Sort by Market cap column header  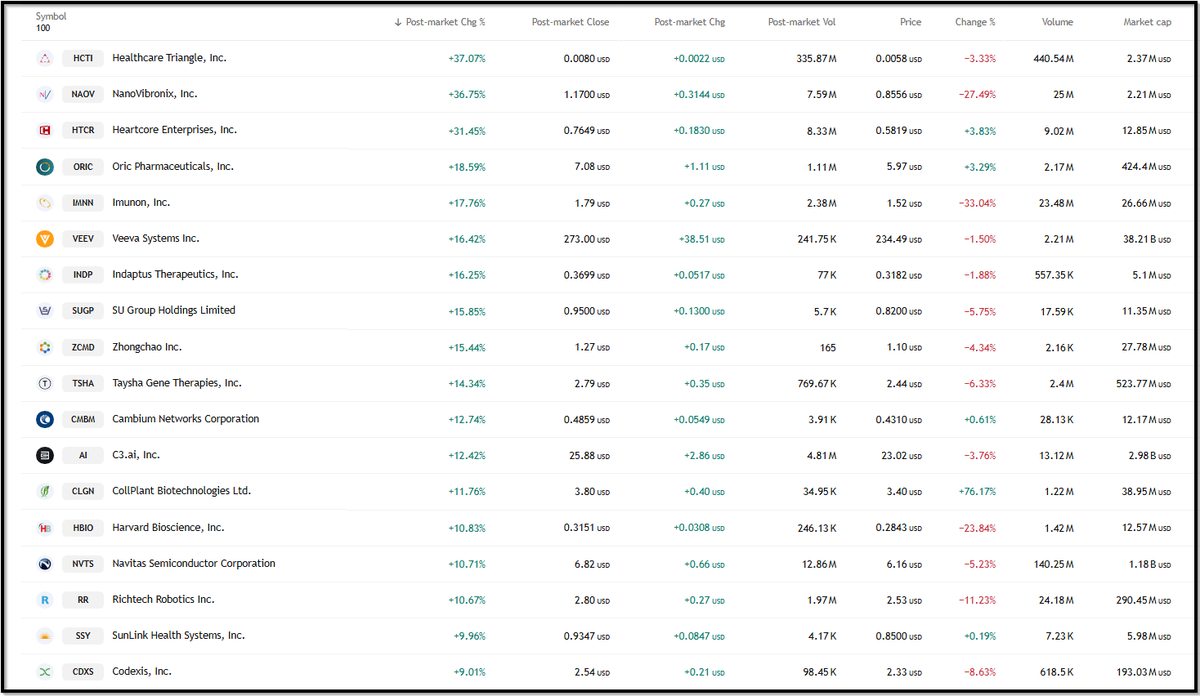(x=1147, y=22)
